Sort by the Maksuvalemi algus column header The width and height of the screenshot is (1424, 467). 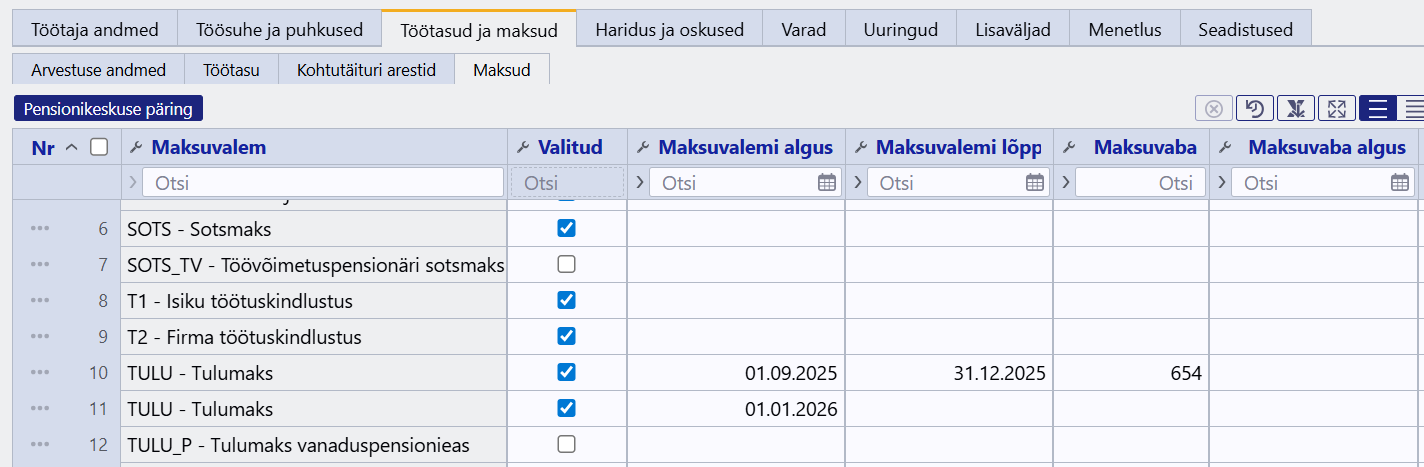[745, 148]
